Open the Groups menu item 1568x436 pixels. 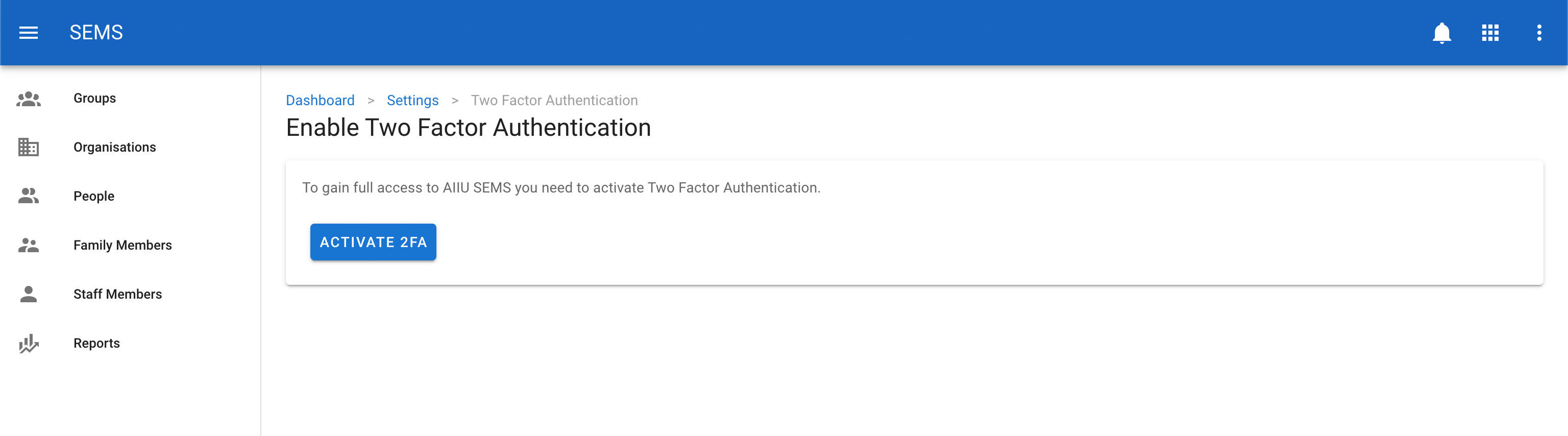pyautogui.click(x=94, y=99)
